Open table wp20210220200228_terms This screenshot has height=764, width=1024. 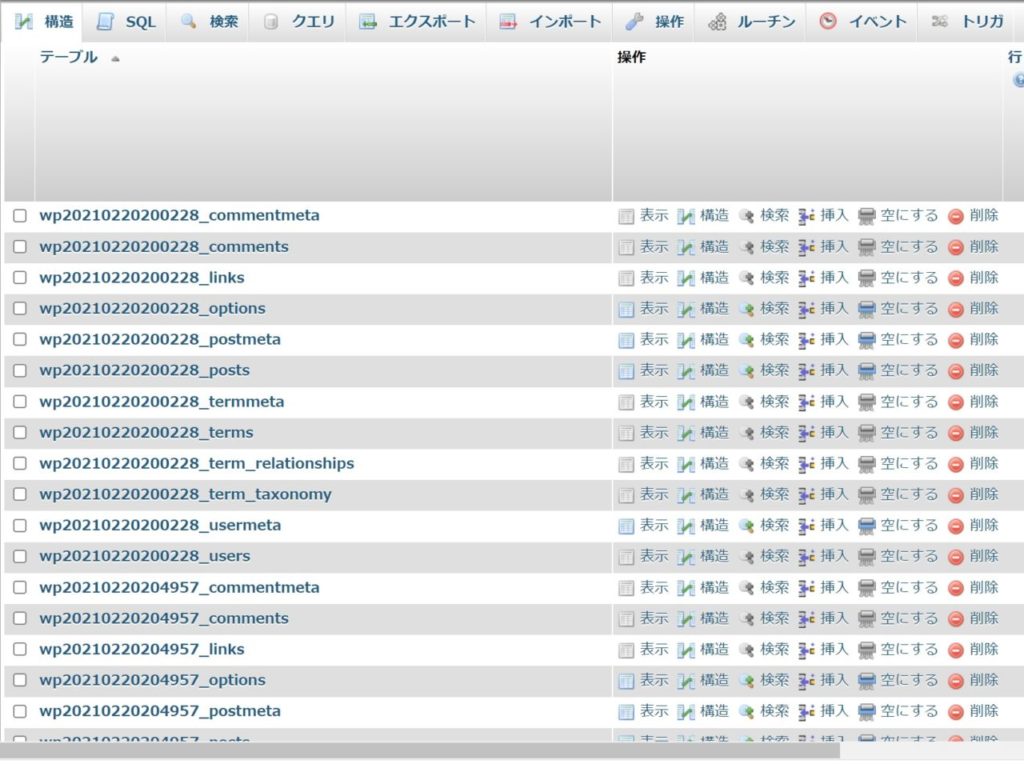146,432
